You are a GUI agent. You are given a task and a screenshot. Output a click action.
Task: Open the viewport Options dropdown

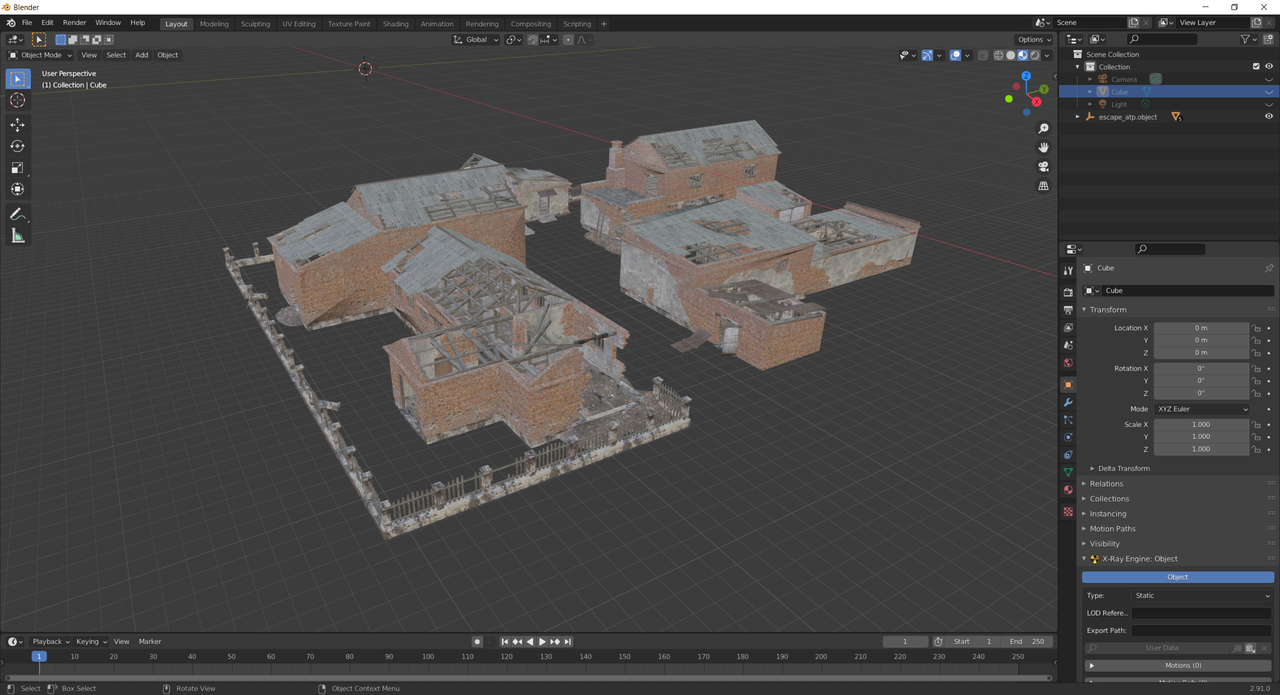point(1035,40)
